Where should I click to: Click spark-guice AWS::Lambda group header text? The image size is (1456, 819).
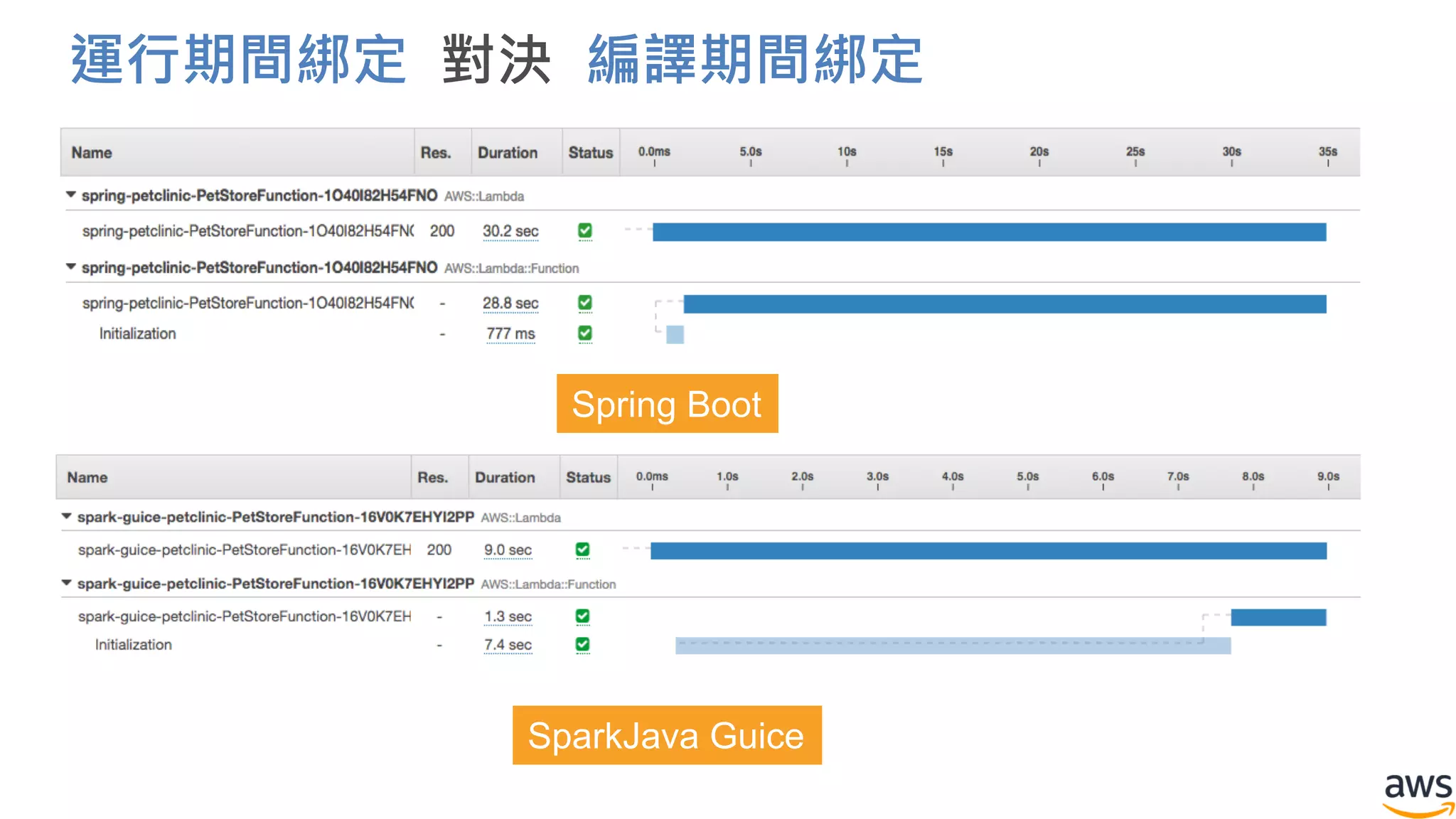point(318,518)
